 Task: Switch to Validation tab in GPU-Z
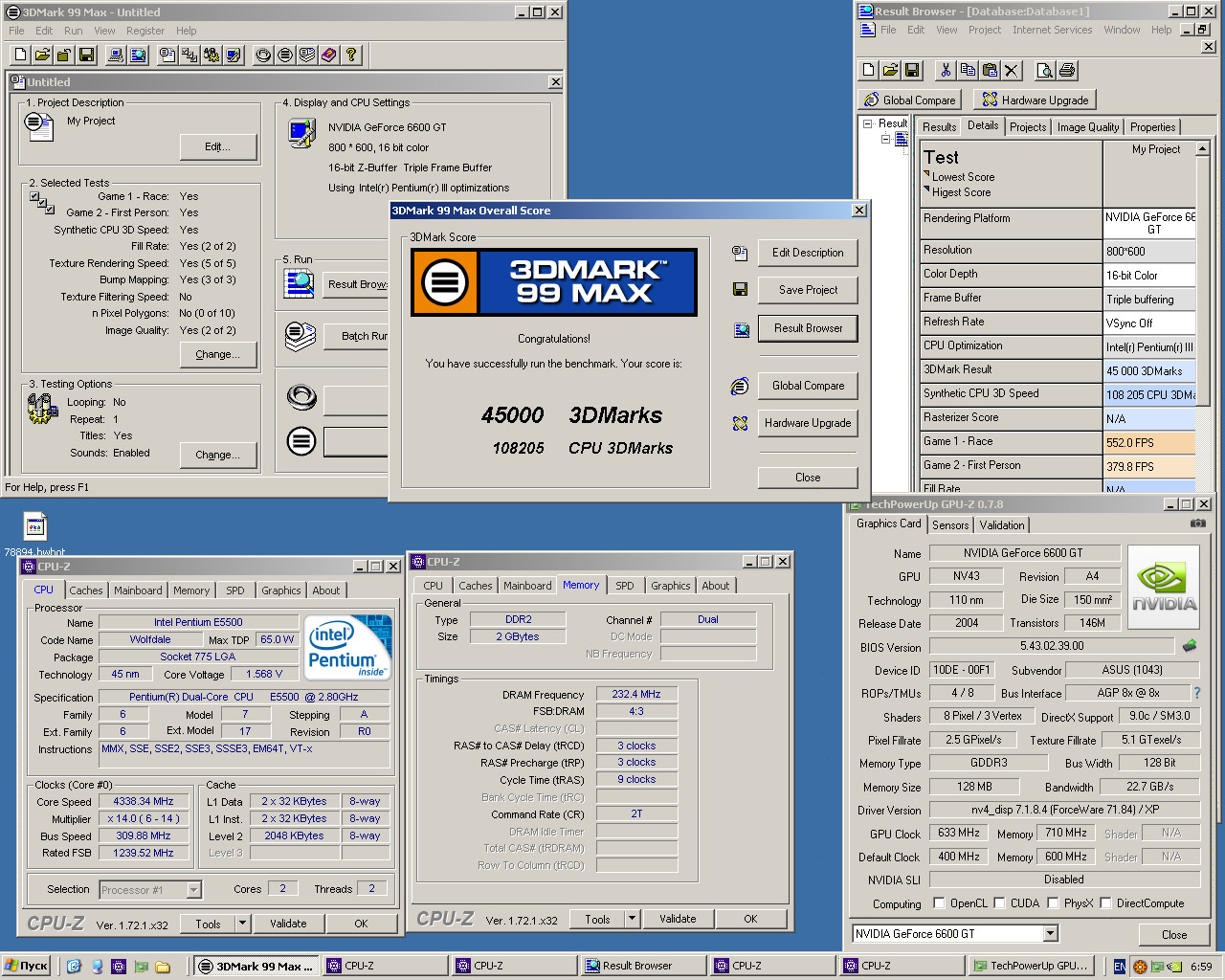pos(1002,525)
